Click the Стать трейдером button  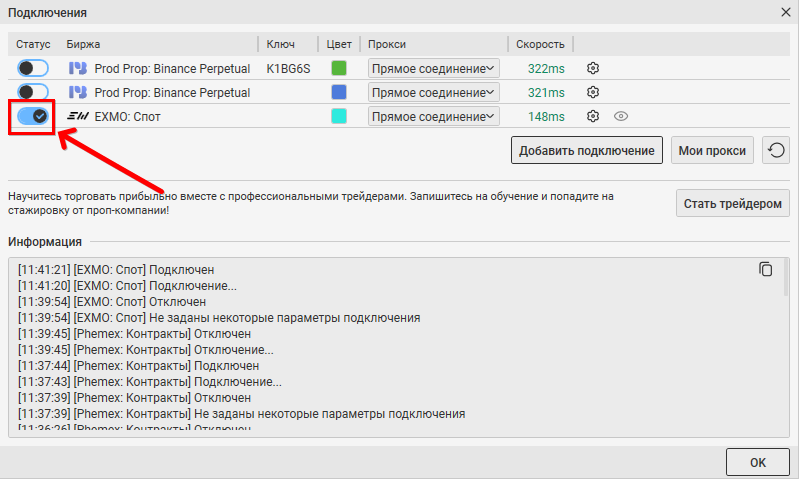point(732,203)
